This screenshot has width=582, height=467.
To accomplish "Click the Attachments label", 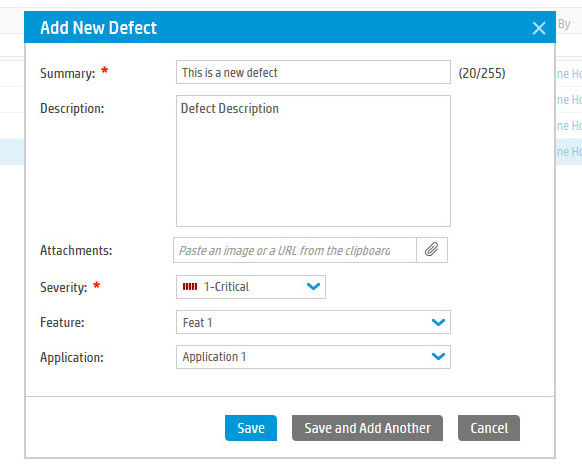I will click(x=76, y=250).
